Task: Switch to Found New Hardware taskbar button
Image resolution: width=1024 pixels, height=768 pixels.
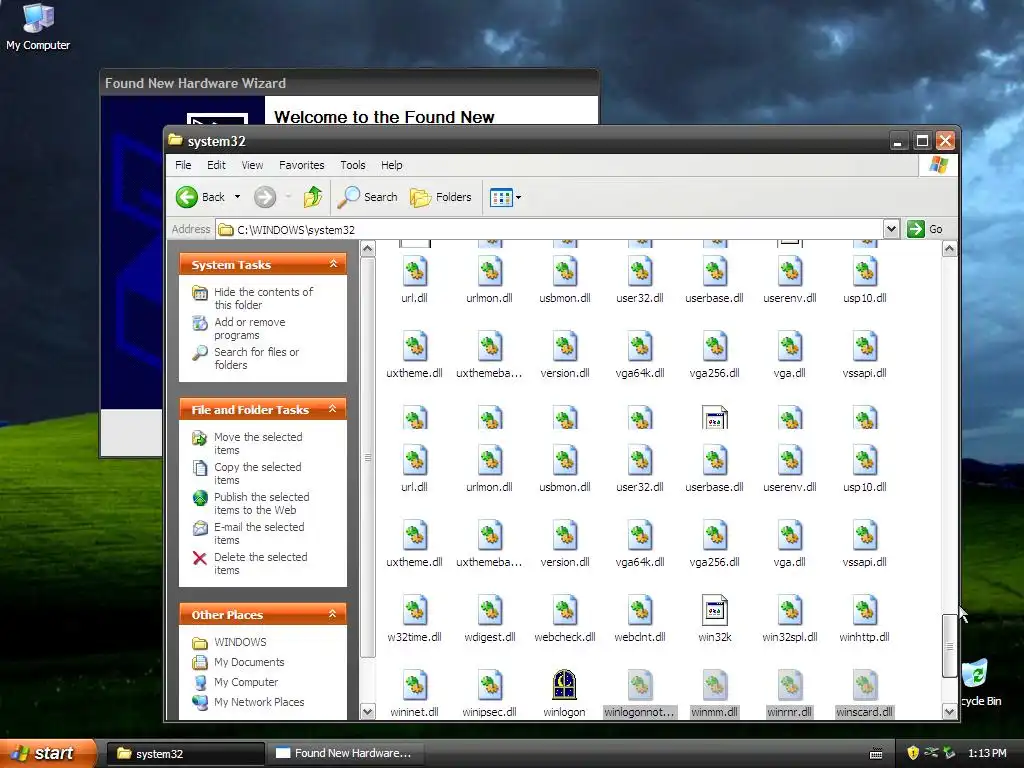Action: tap(344, 754)
